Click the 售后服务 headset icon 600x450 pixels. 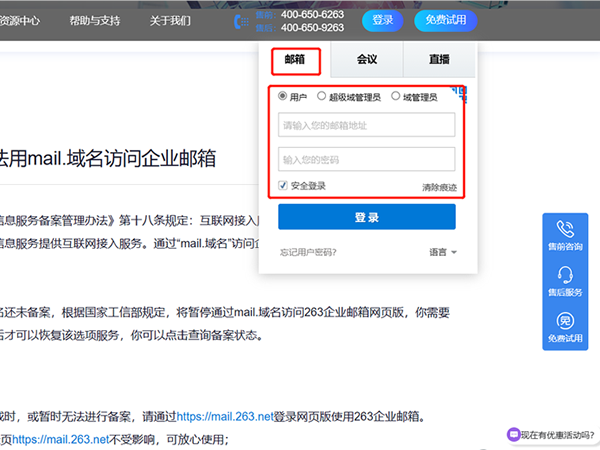click(567, 275)
